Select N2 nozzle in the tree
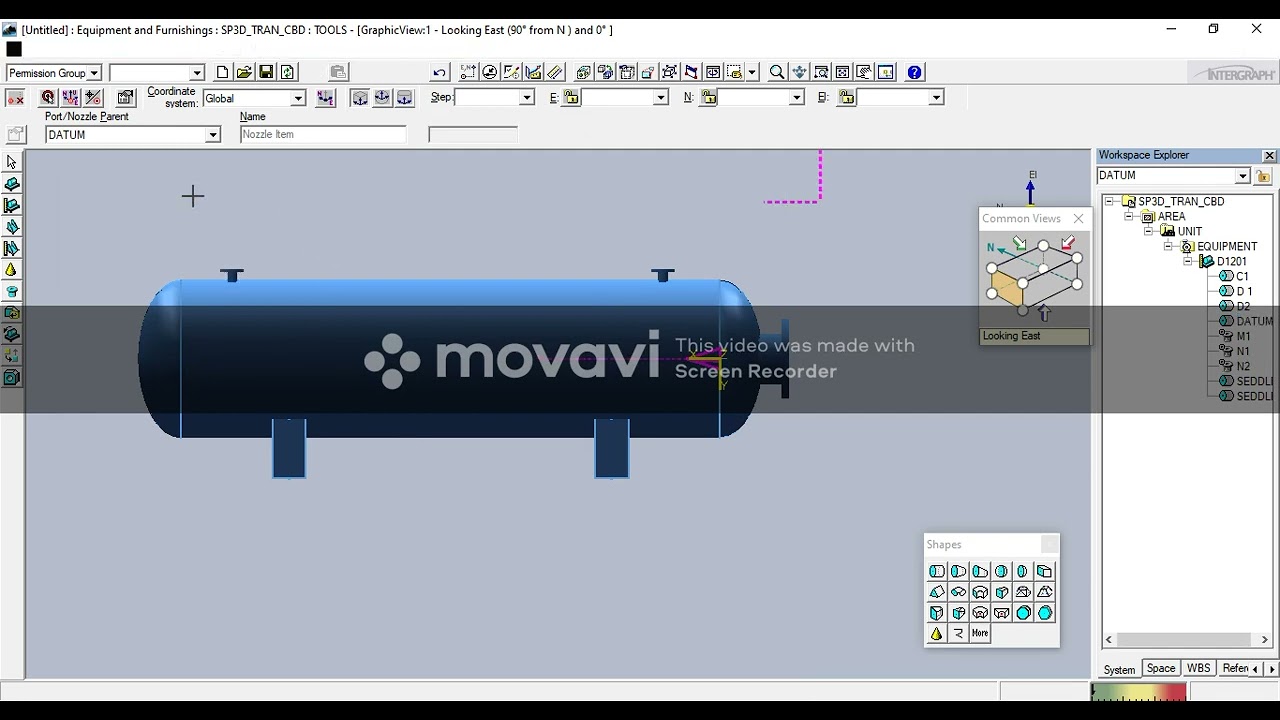 [1243, 366]
